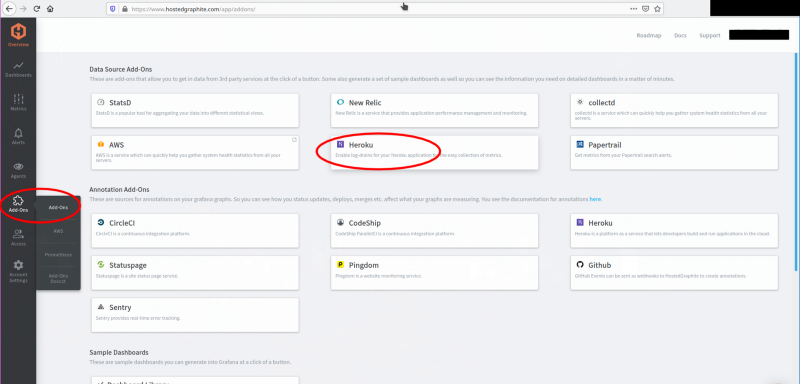Viewport: 800px width, 384px height.
Task: Open the Roadmap link
Action: 649,36
